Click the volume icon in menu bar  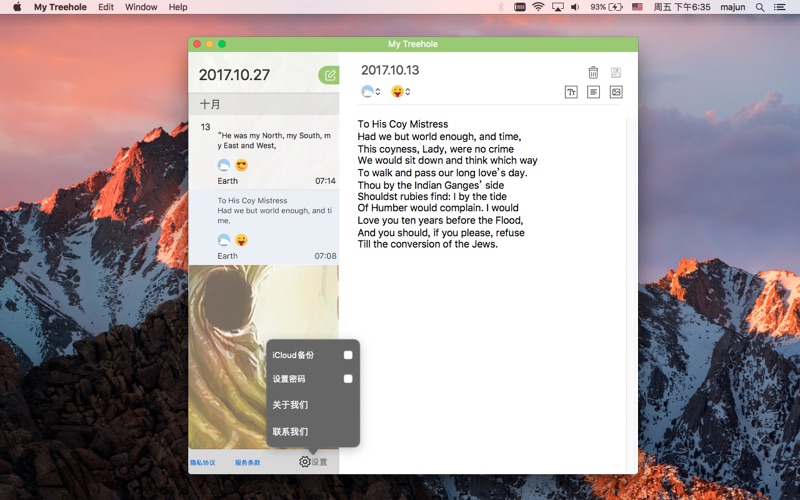(575, 7)
